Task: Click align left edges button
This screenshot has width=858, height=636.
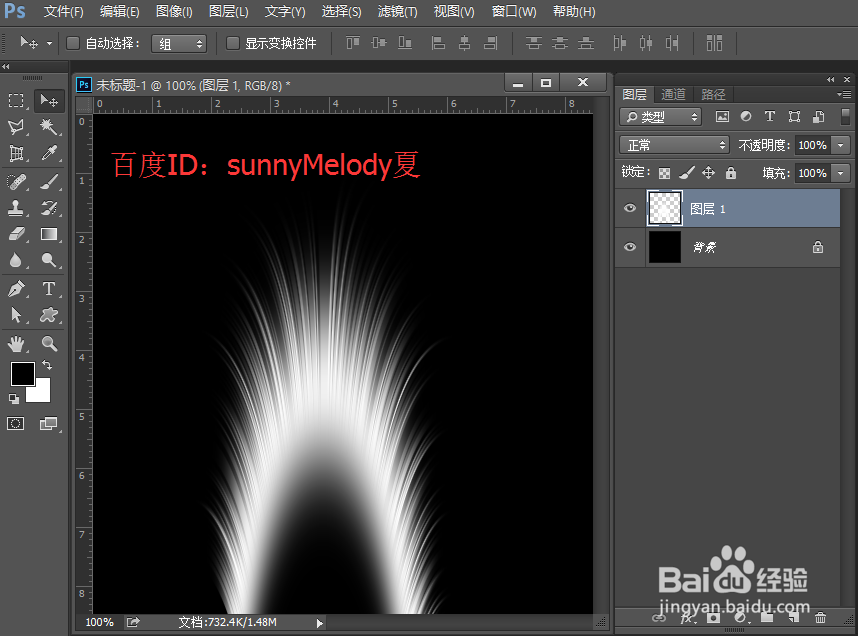Action: pyautogui.click(x=438, y=43)
